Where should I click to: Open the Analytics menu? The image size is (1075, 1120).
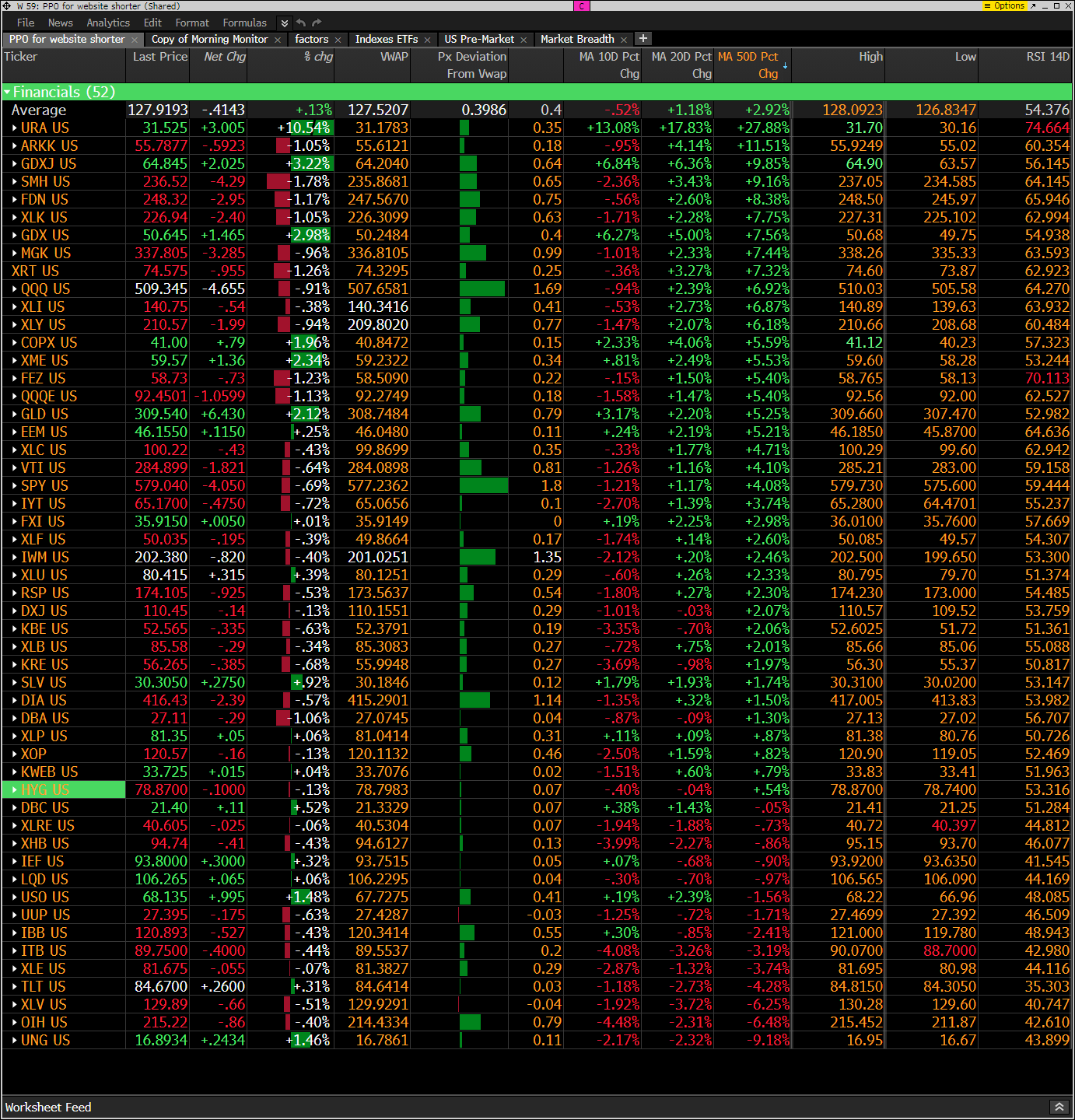click(108, 23)
